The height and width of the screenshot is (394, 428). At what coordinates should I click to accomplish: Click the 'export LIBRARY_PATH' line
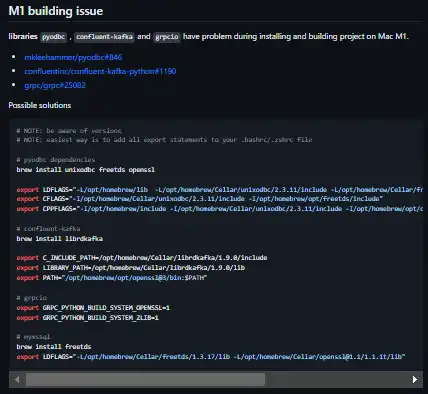coord(131,268)
